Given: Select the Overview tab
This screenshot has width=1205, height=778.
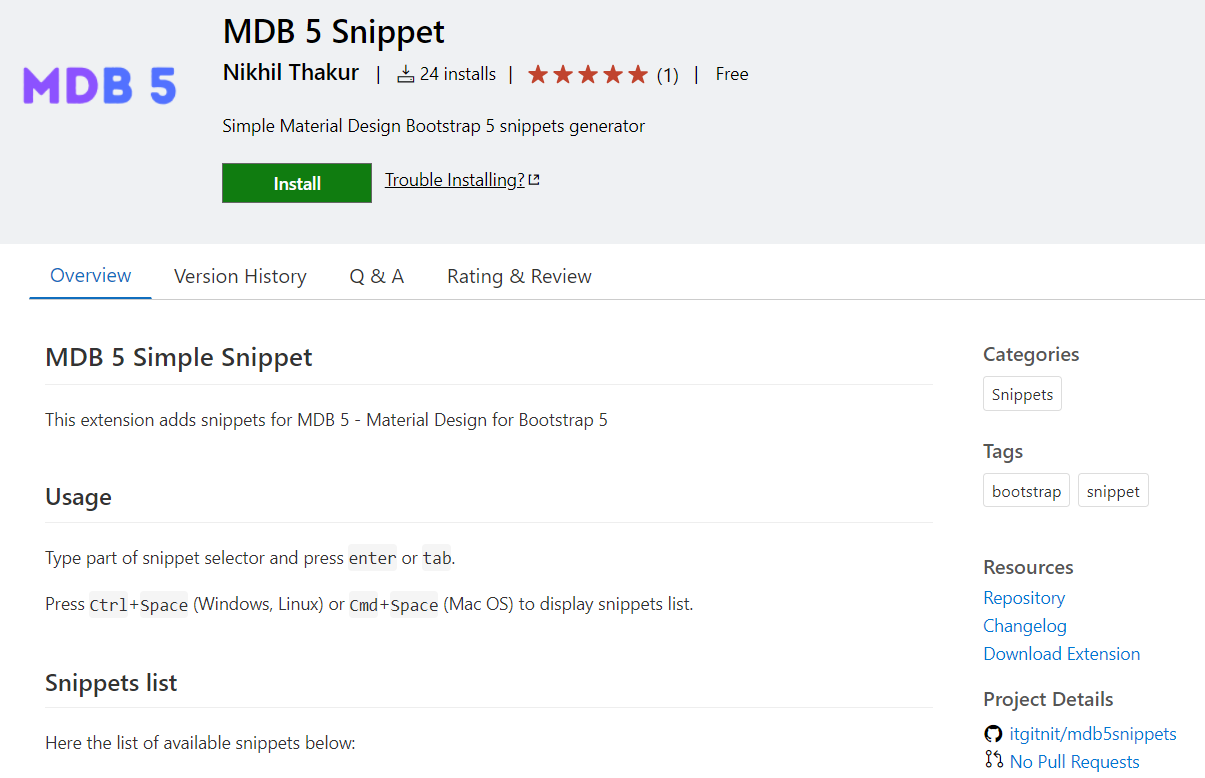Looking at the screenshot, I should (91, 275).
